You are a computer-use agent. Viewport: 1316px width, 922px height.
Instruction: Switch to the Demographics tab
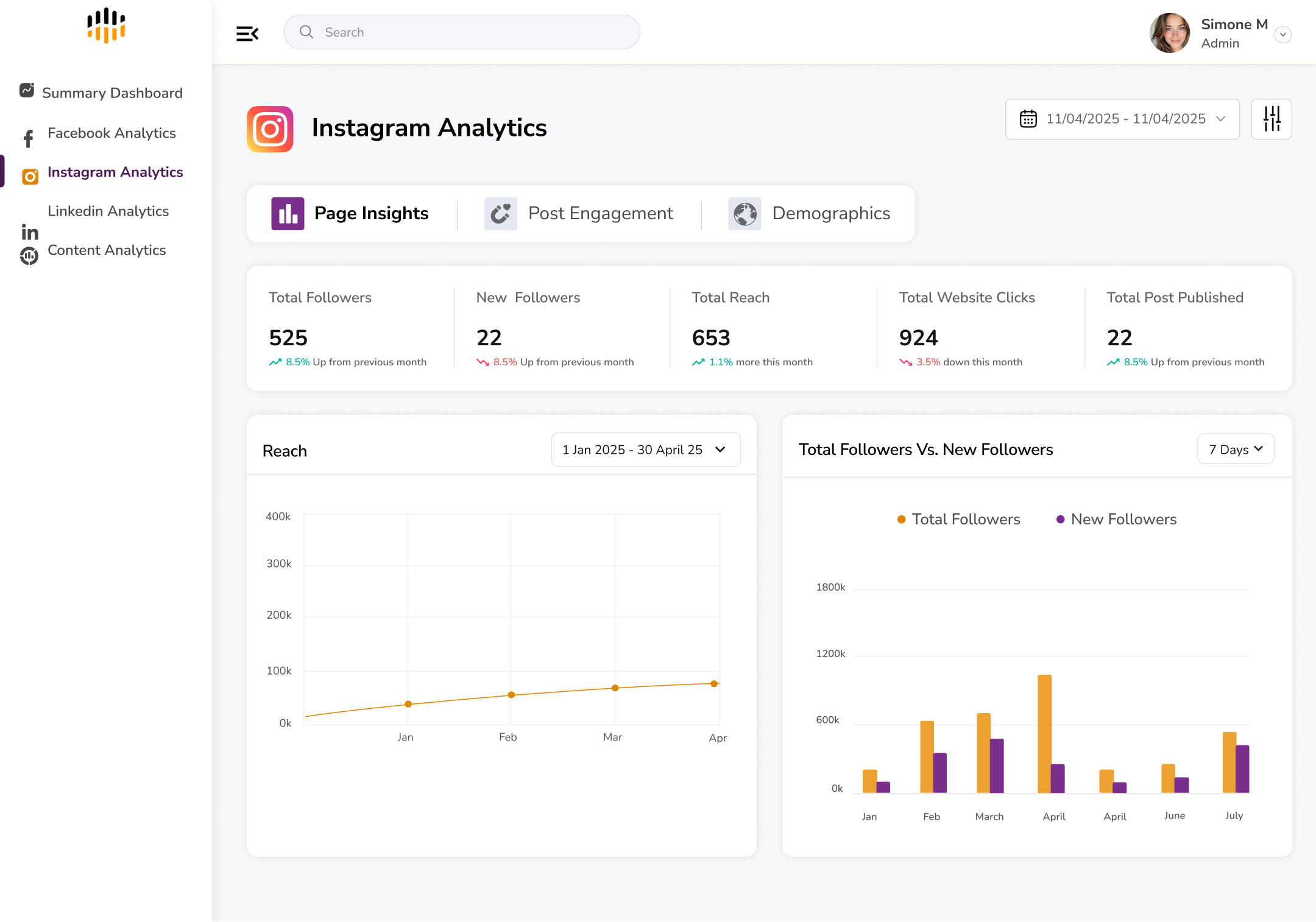click(809, 214)
